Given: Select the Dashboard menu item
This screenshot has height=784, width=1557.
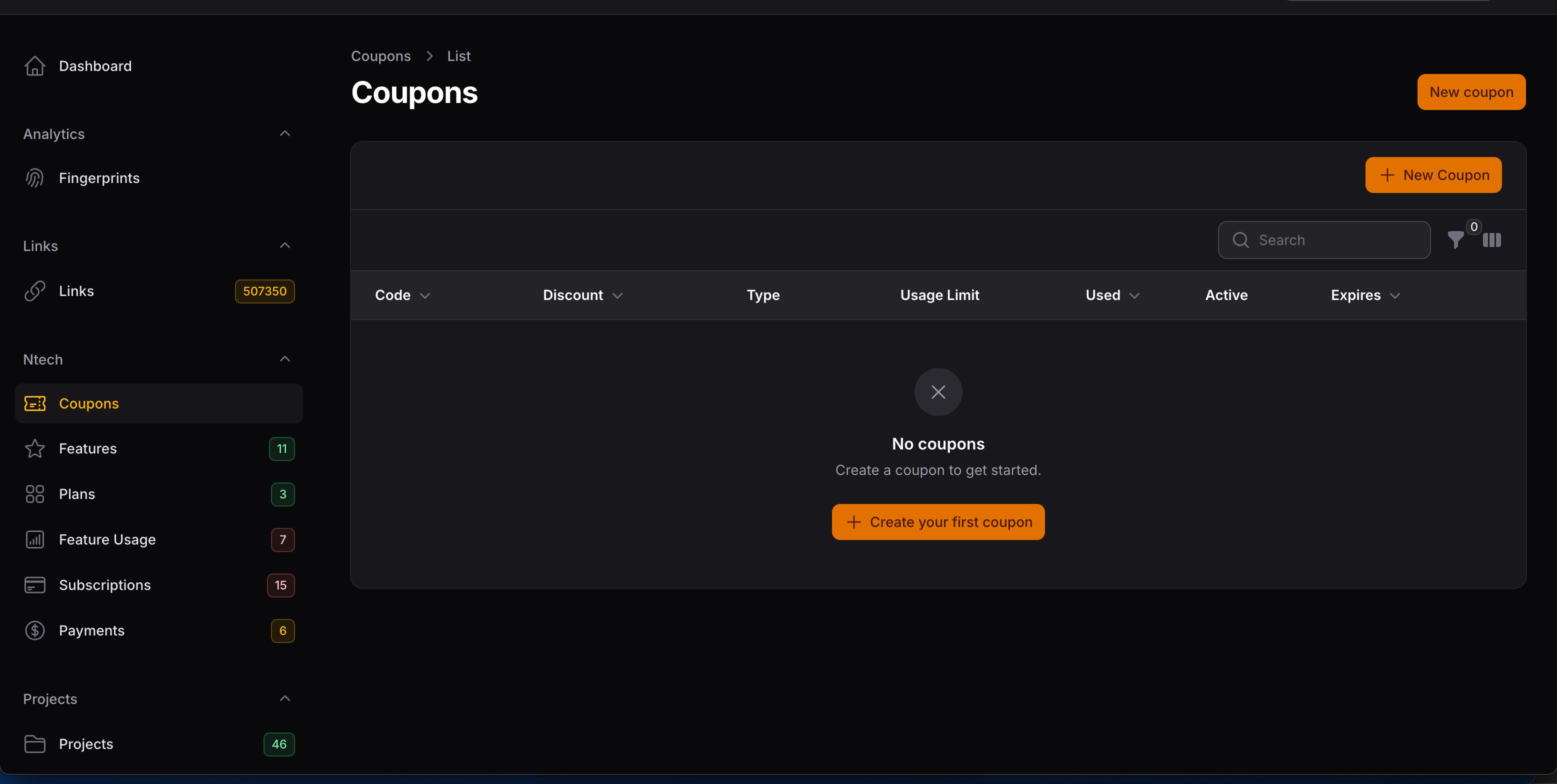Looking at the screenshot, I should tap(95, 66).
